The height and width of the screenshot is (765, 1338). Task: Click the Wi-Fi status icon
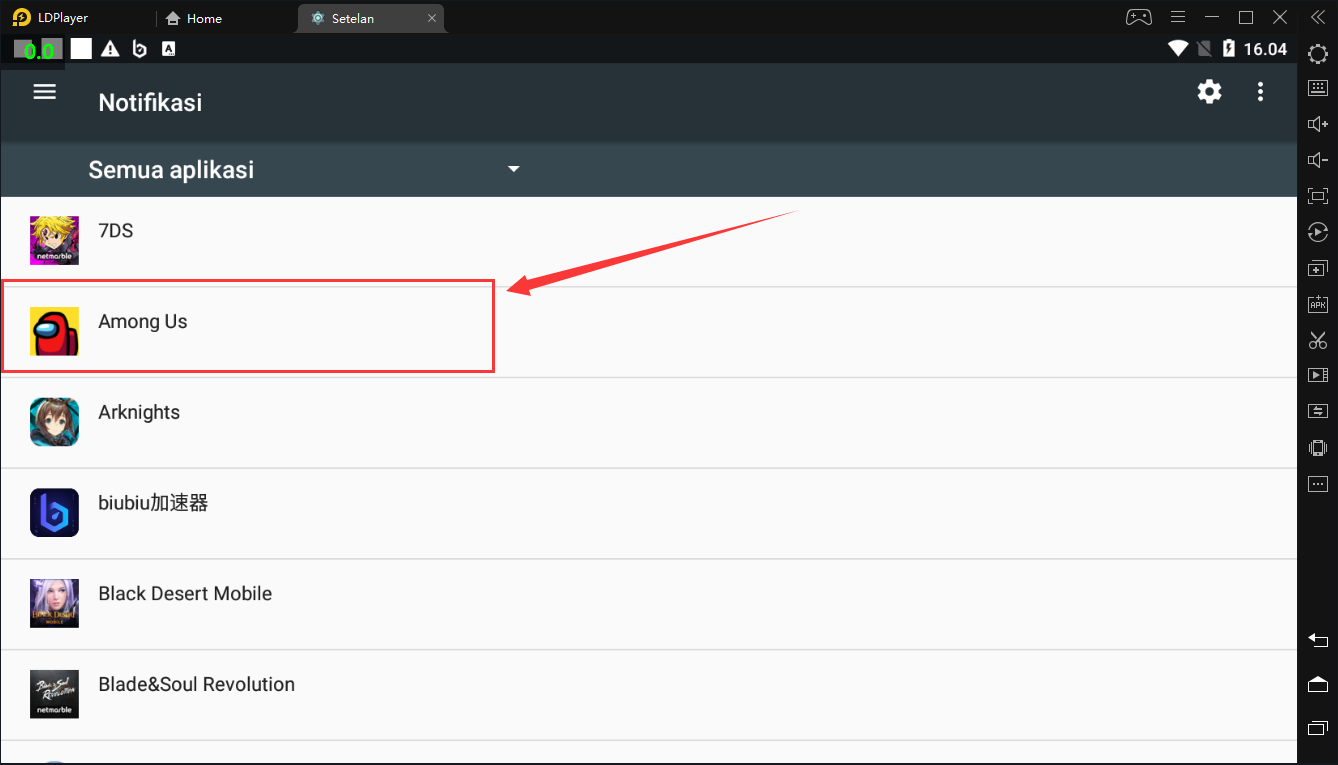coord(1178,49)
